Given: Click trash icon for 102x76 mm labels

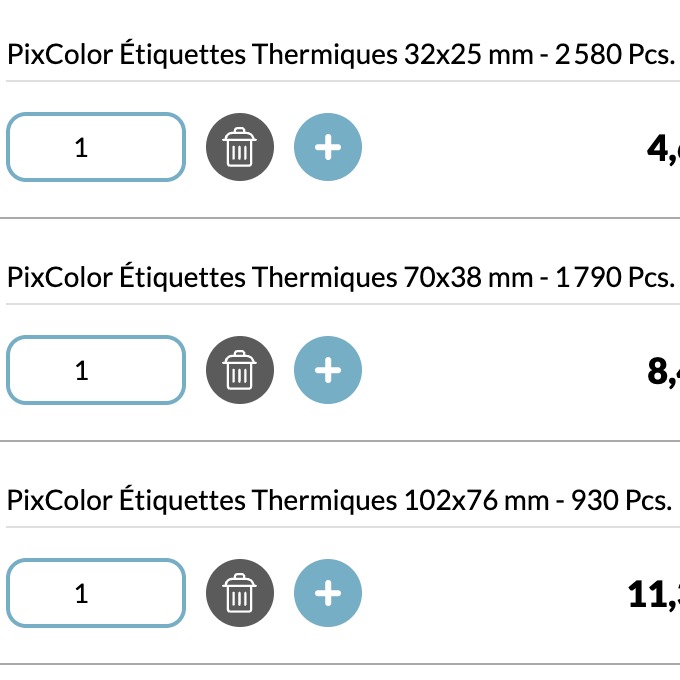Looking at the screenshot, I should click(240, 594).
